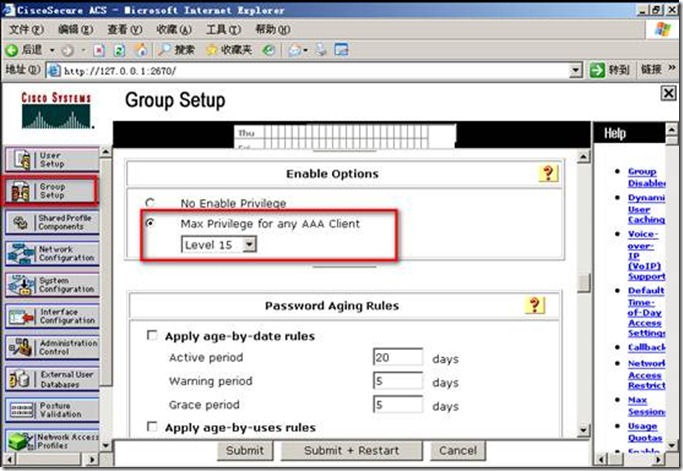This screenshot has height=471, width=683.
Task: Click the Active period days field
Action: (398, 357)
